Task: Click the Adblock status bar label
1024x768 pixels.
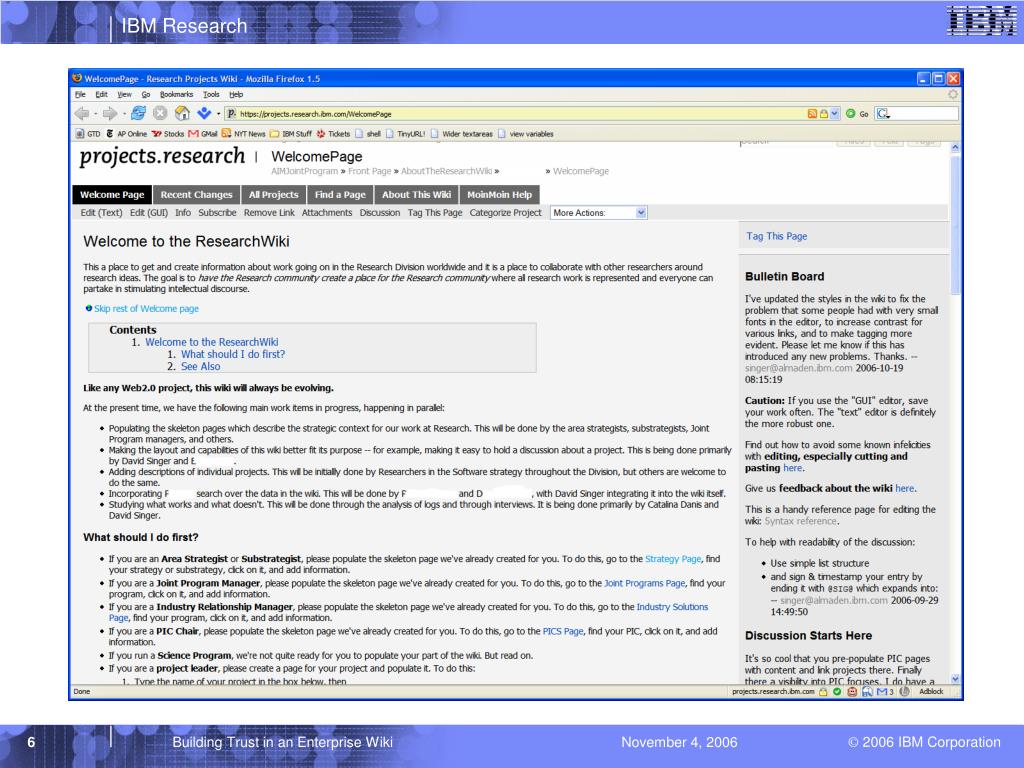Action: (x=931, y=692)
